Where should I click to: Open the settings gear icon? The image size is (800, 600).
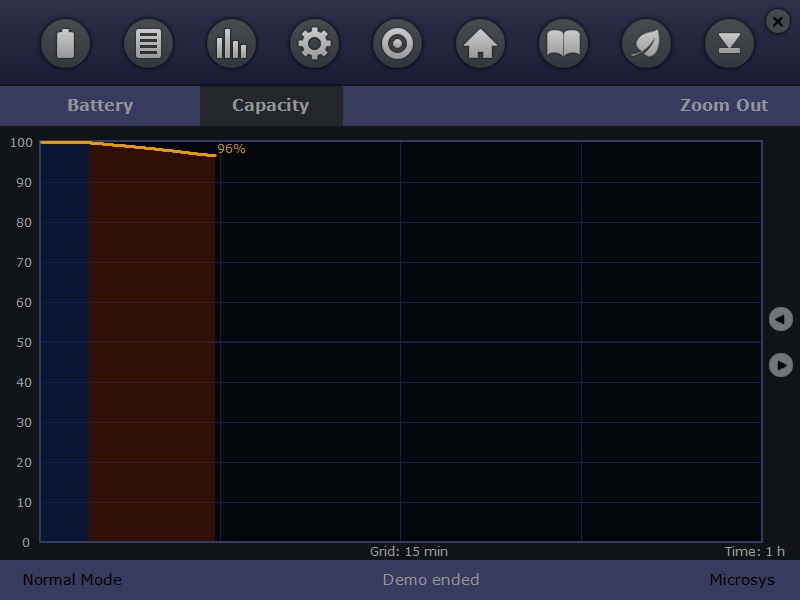tap(314, 43)
